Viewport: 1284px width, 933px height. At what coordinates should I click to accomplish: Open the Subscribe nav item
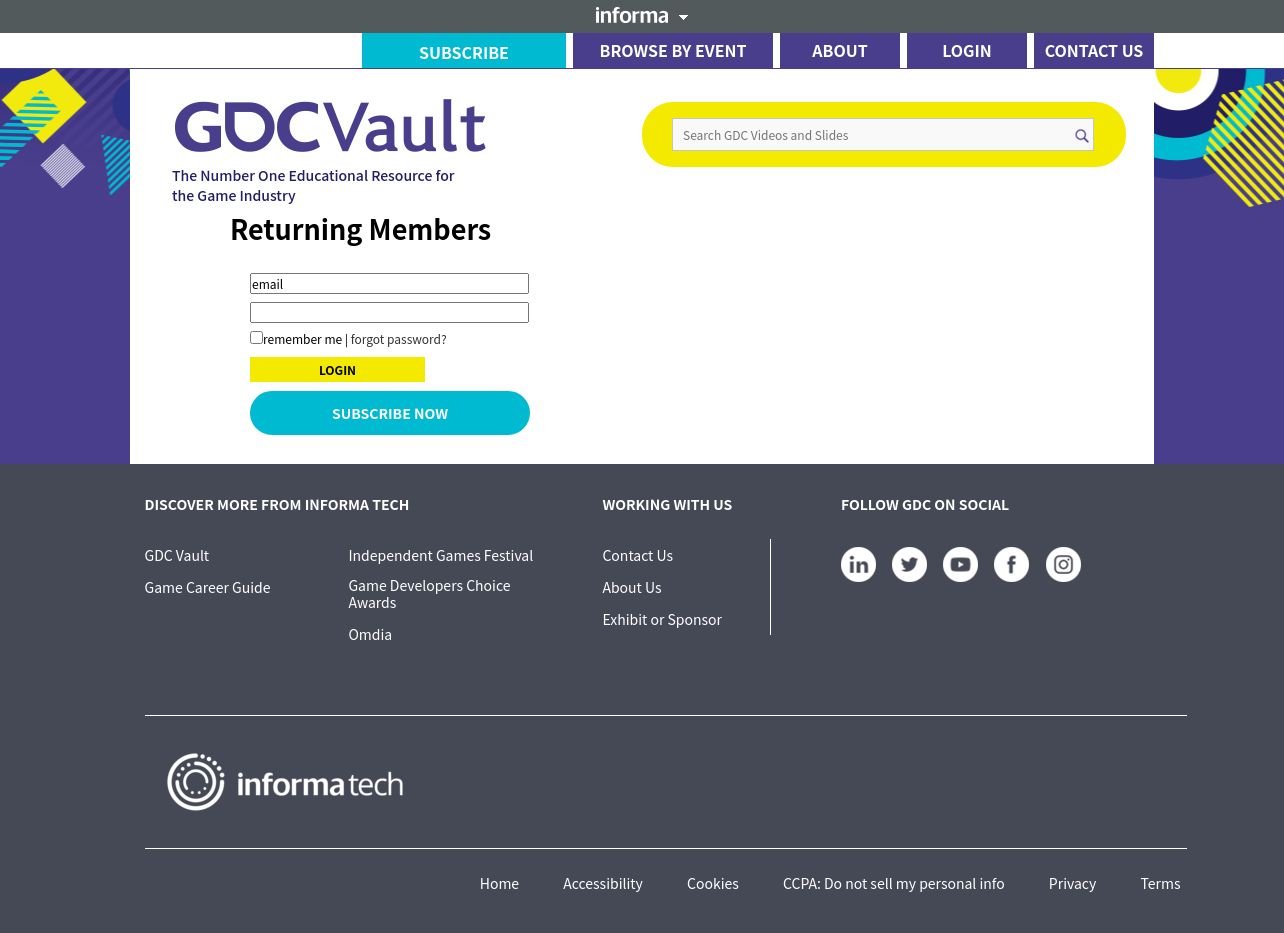pos(464,52)
